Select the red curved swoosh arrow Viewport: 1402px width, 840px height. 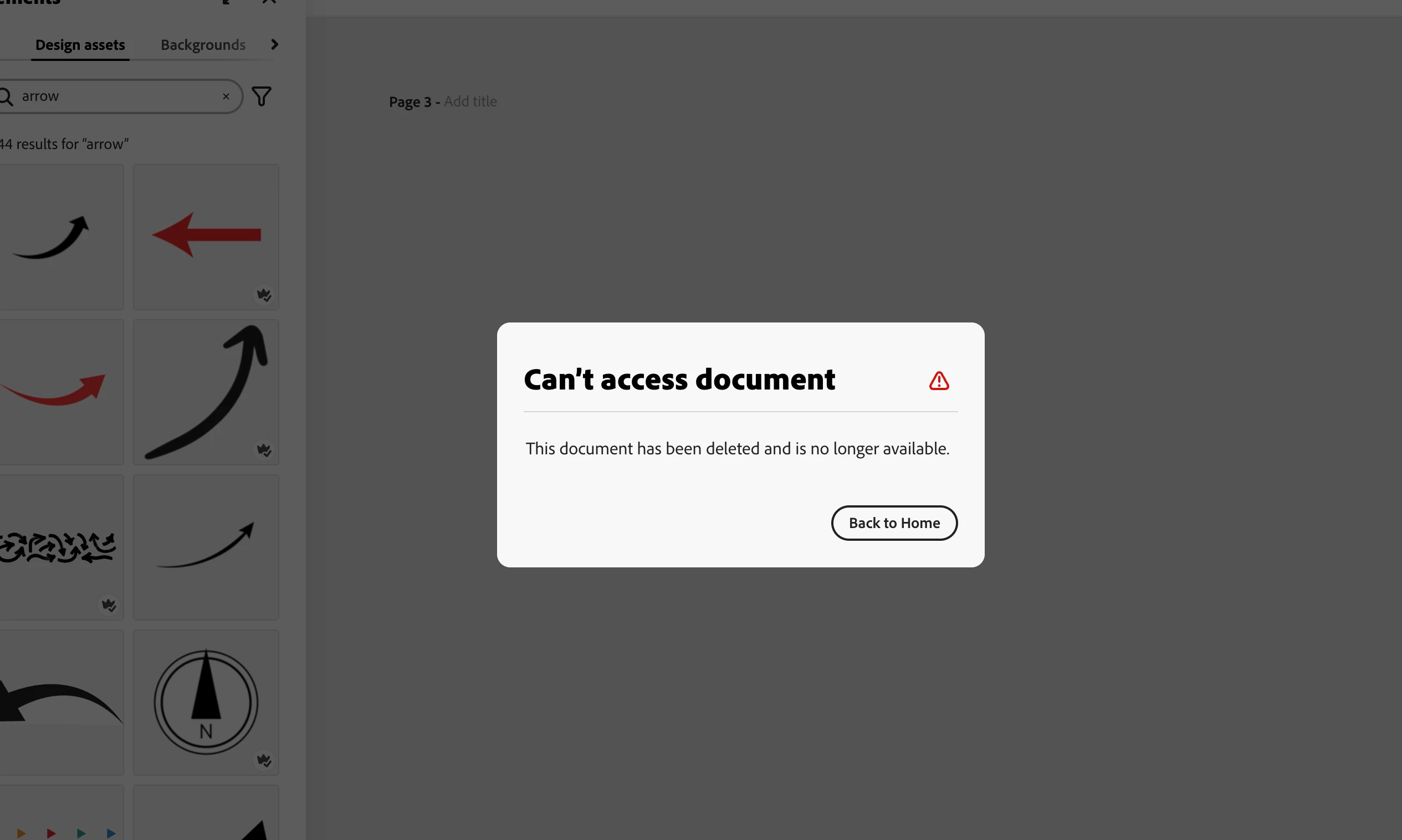(x=57, y=391)
